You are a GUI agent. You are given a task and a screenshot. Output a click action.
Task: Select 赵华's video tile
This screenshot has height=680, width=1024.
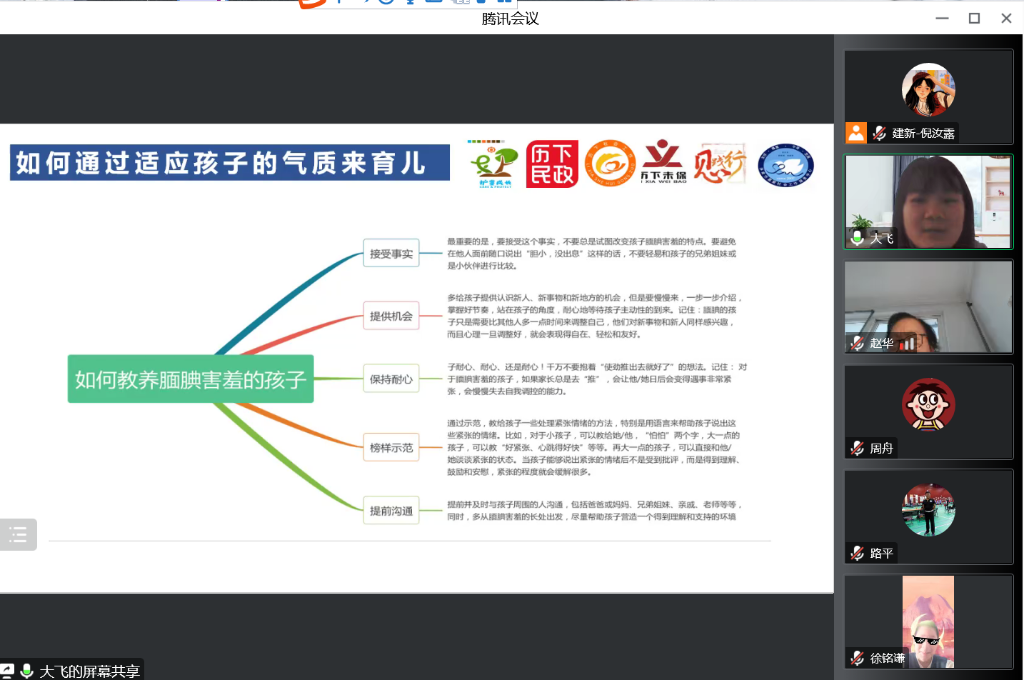coord(928,306)
